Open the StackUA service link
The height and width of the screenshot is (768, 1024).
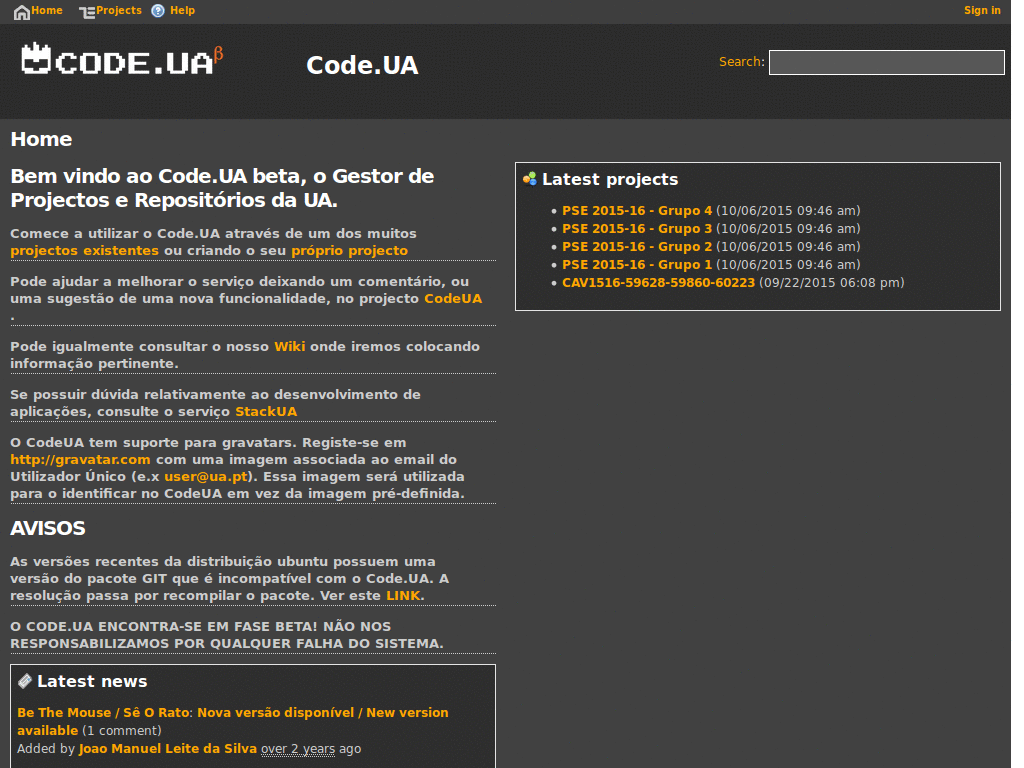[266, 411]
